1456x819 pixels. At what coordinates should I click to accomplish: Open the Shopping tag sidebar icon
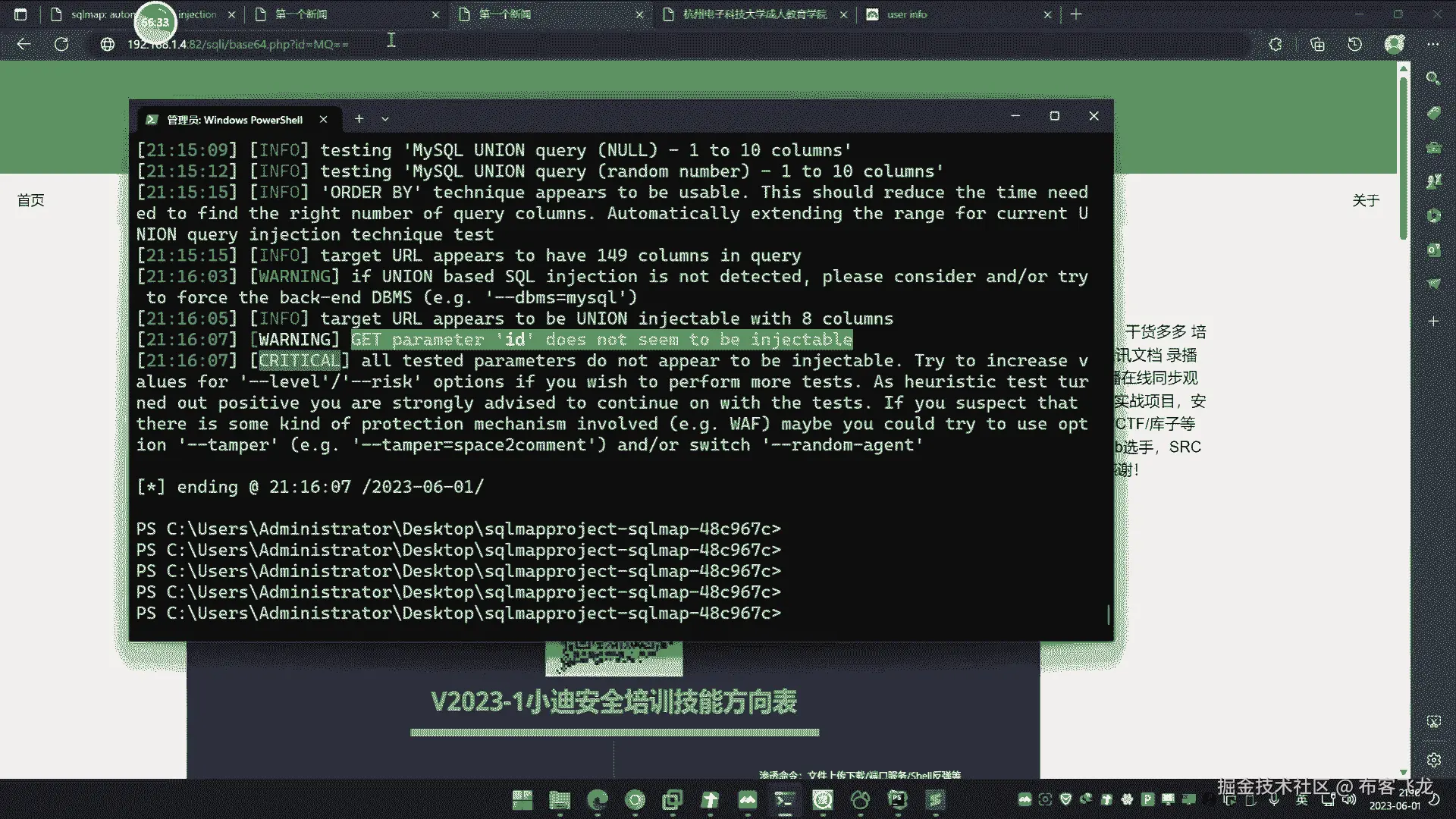[x=1432, y=113]
